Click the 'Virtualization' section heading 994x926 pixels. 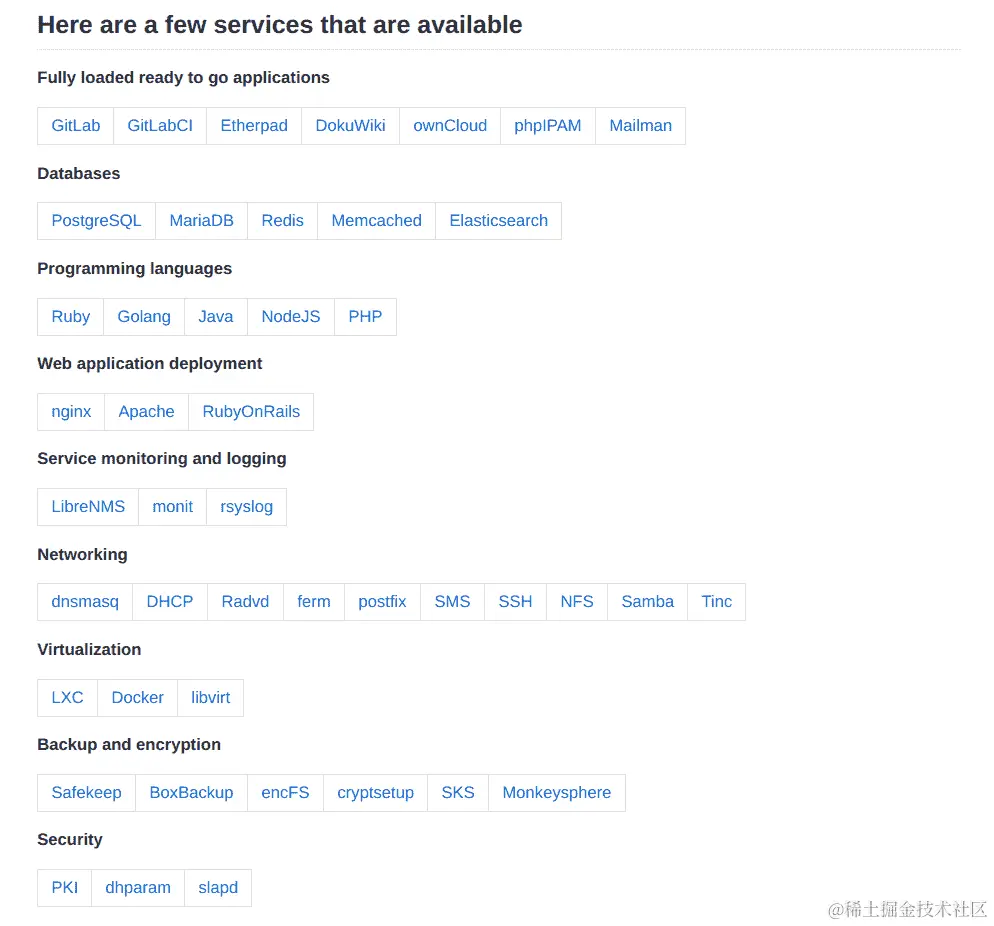pyautogui.click(x=89, y=650)
